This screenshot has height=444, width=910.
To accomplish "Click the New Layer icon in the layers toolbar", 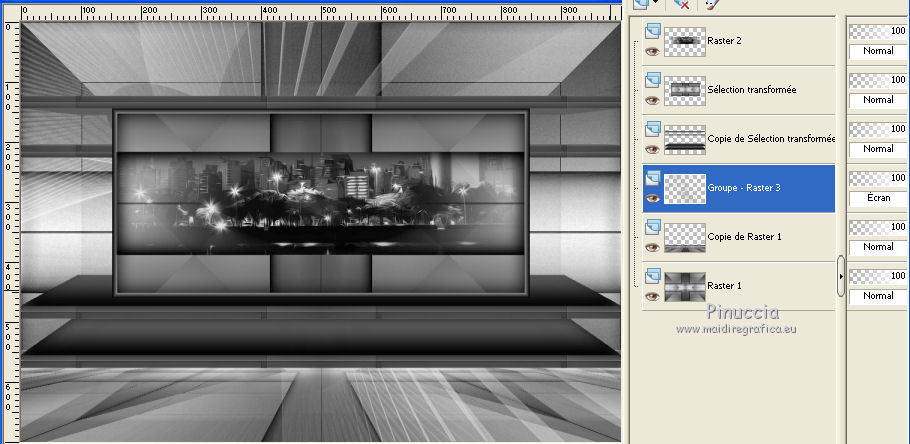I will (x=641, y=3).
